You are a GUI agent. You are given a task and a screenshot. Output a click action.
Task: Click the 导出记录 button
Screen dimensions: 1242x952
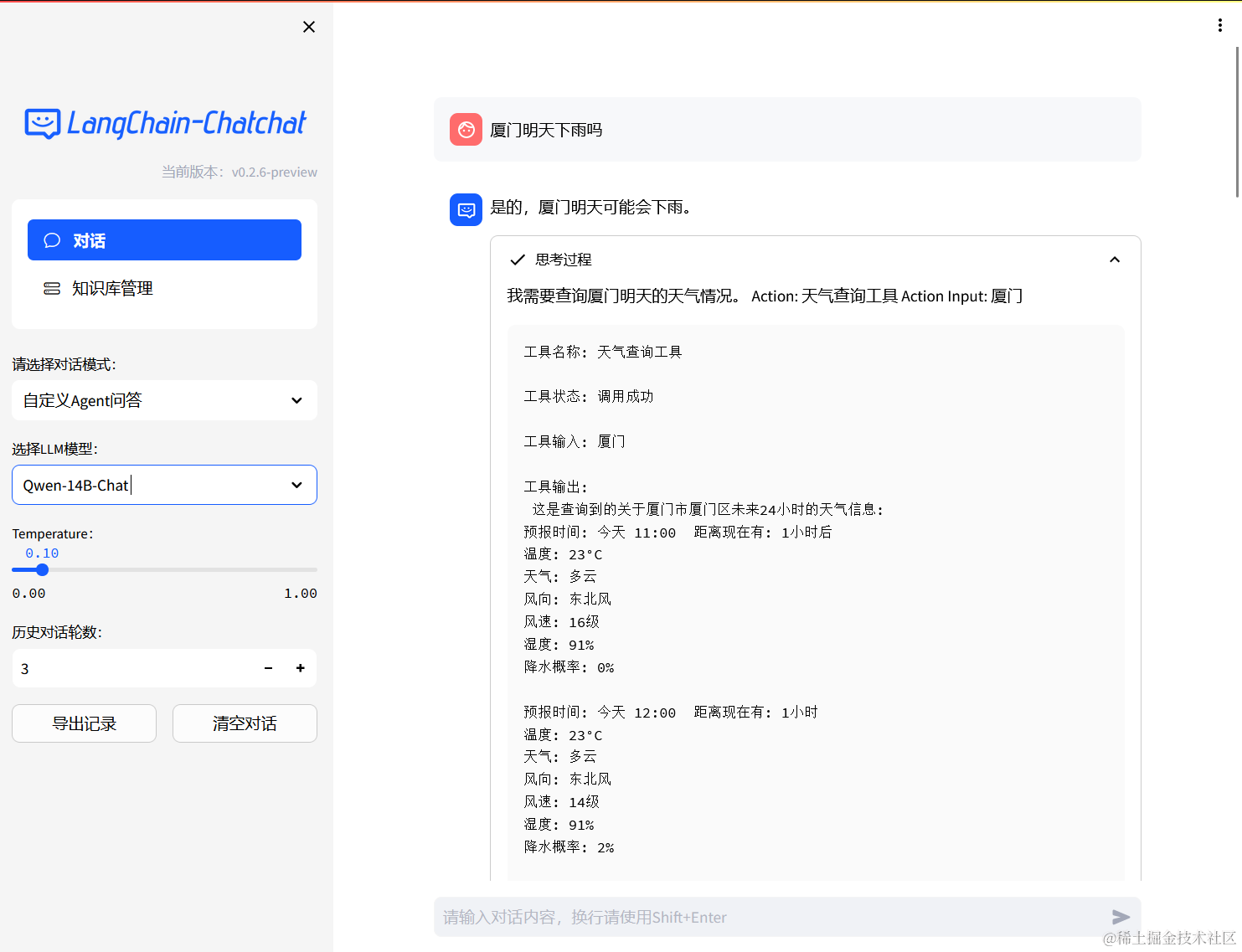(x=84, y=723)
